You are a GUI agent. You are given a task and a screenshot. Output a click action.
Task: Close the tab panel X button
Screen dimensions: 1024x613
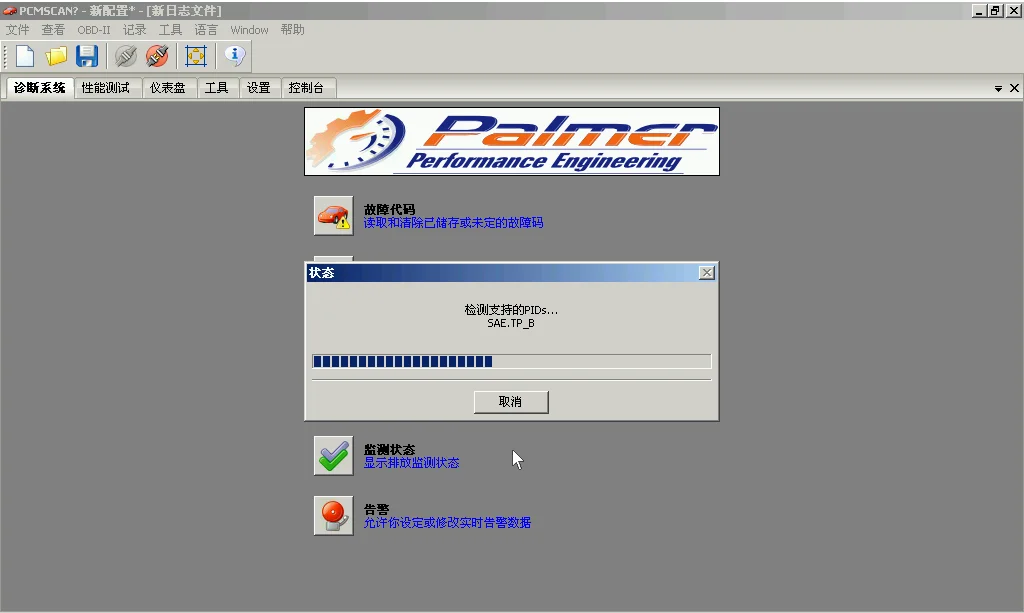click(1014, 88)
